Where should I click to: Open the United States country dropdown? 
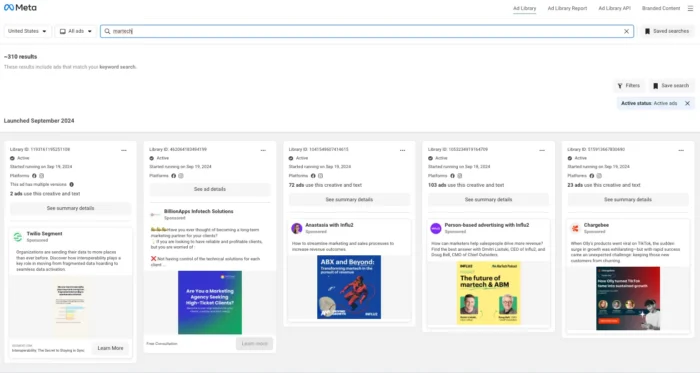point(27,31)
